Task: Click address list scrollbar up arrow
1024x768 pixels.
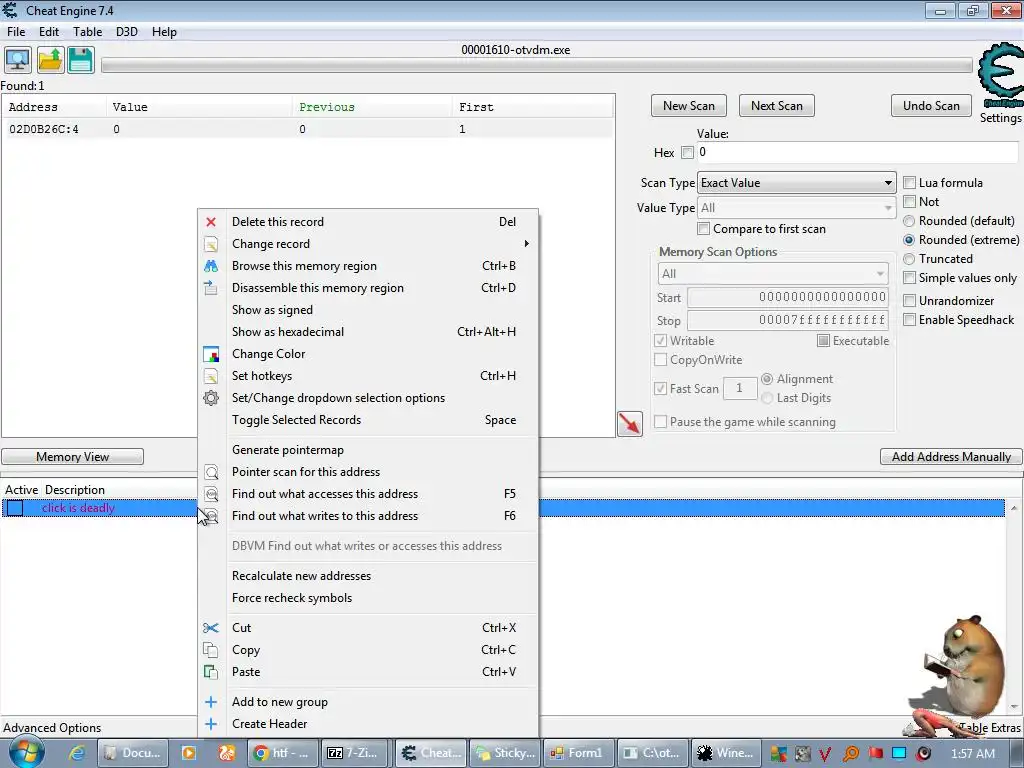Action: click(1014, 507)
